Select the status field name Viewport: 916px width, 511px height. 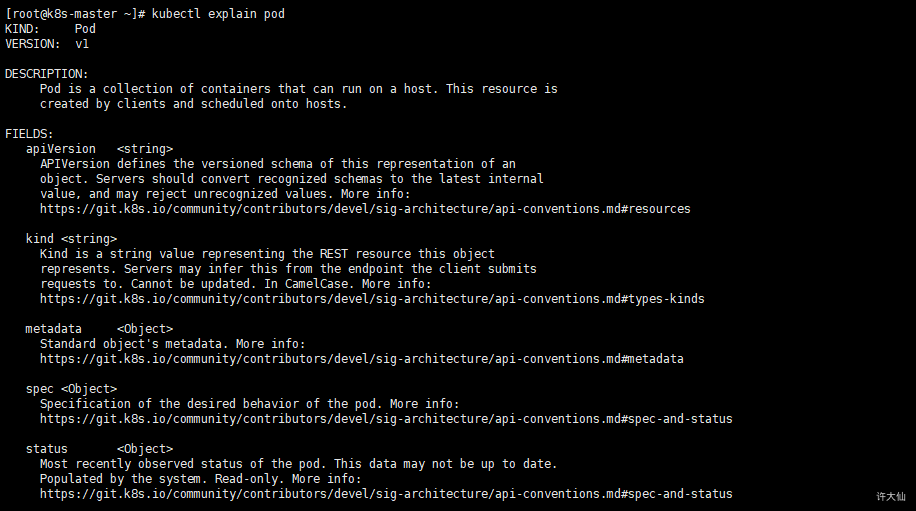47,449
